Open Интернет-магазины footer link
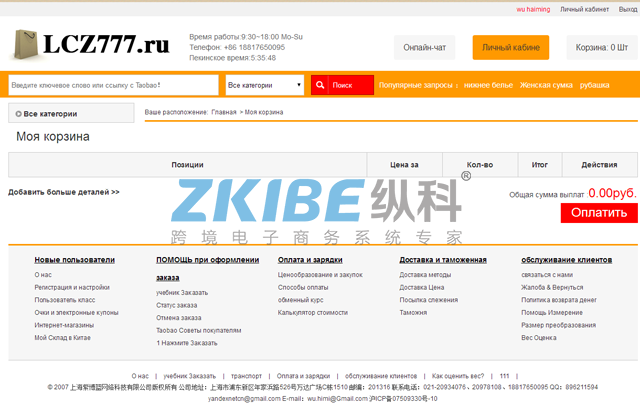The image size is (640, 415). pos(64,325)
